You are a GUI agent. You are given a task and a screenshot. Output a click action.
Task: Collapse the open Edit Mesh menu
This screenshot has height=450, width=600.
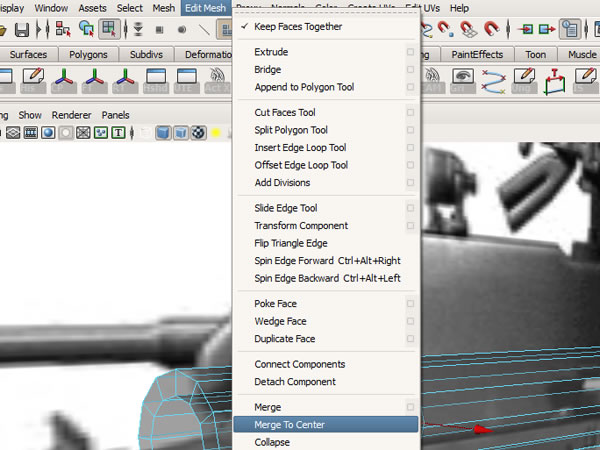(x=205, y=8)
